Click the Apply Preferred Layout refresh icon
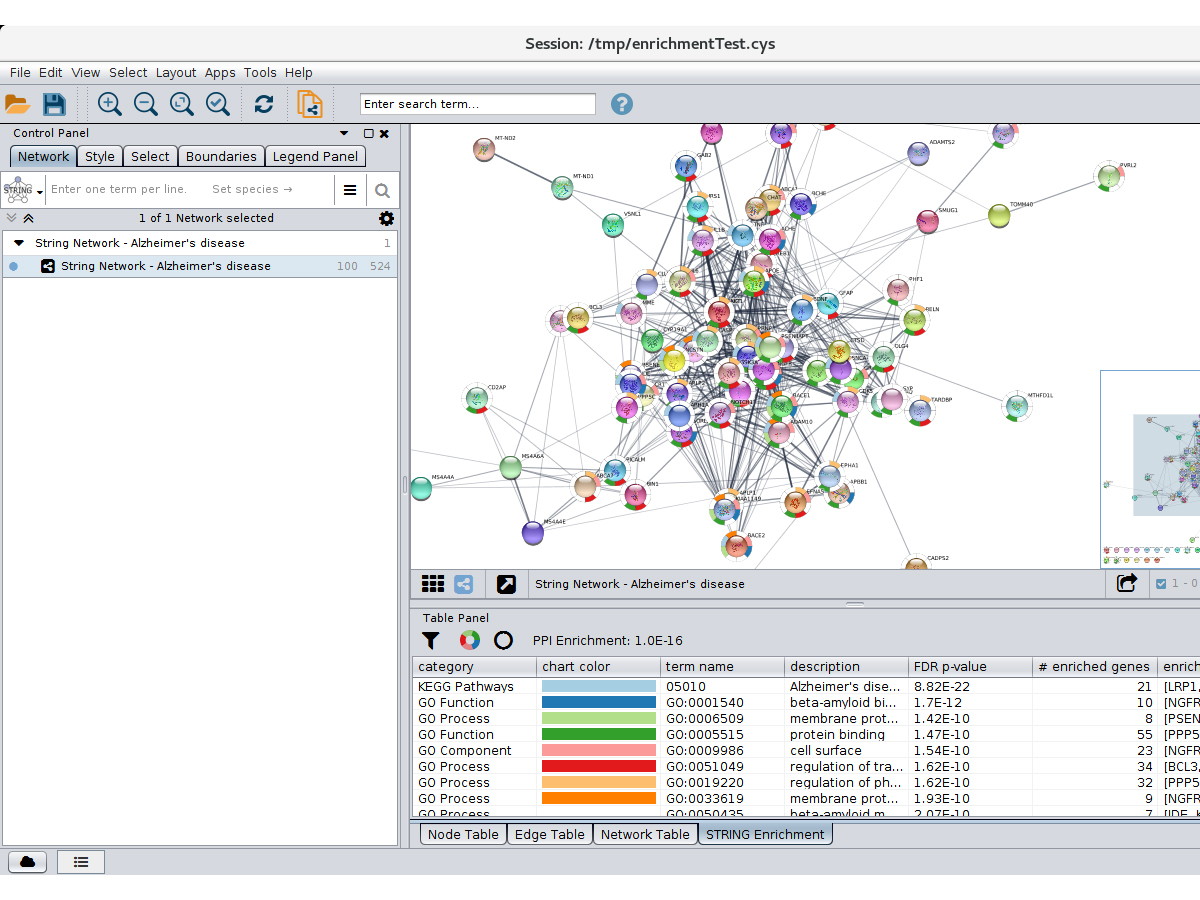 [264, 104]
